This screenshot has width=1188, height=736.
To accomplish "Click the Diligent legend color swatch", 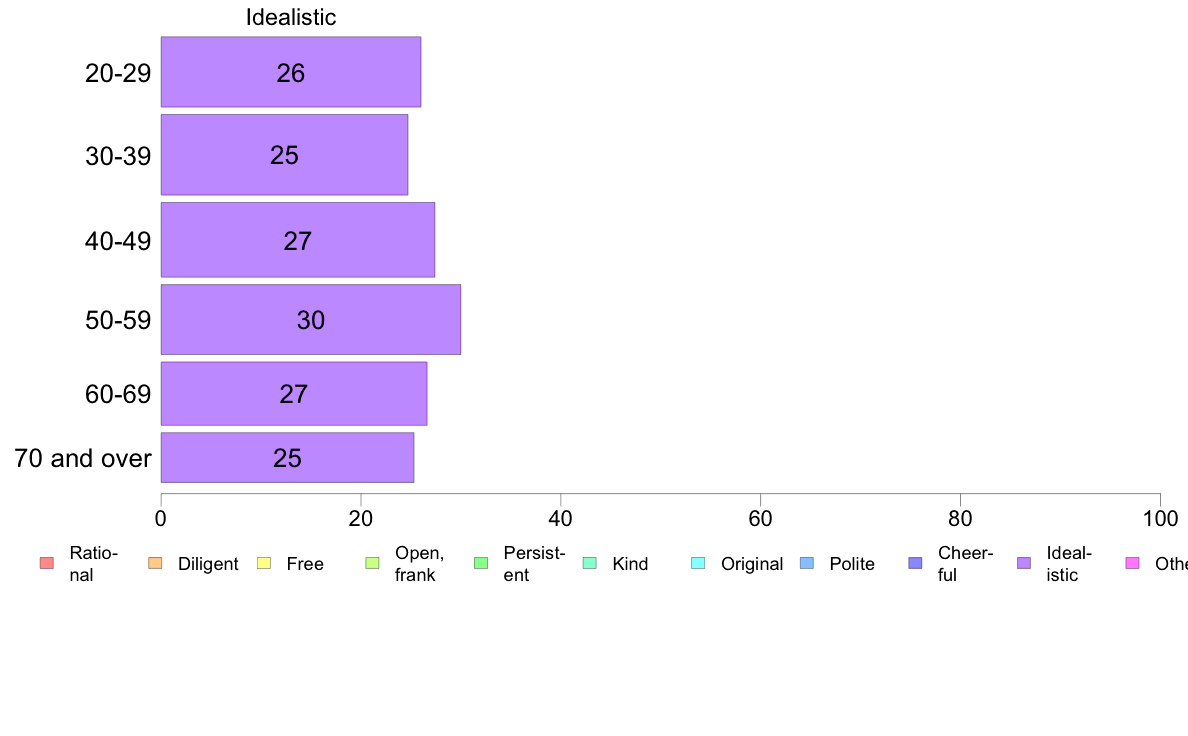I will tap(155, 563).
